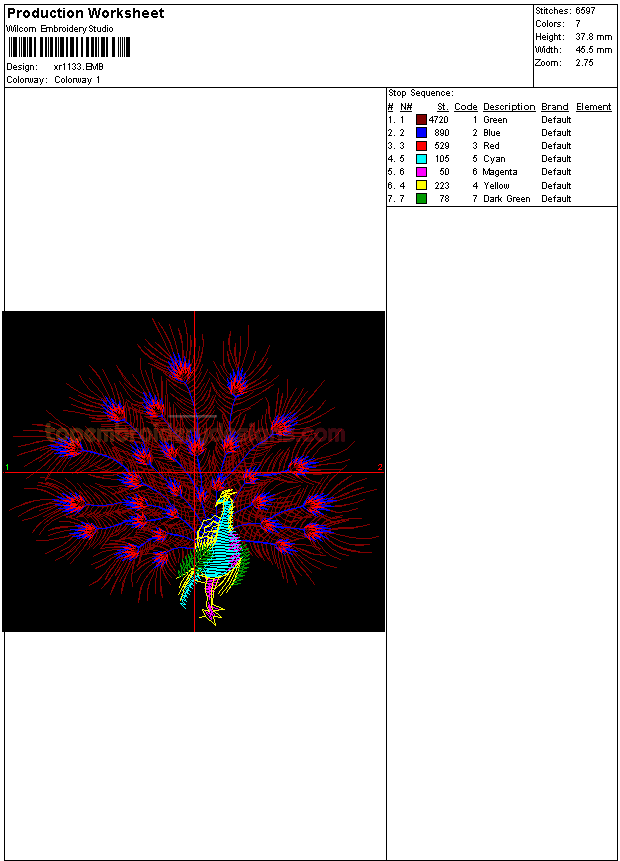This screenshot has height=861, width=620.
Task: Click the stitch count '4720'
Action: pos(439,120)
